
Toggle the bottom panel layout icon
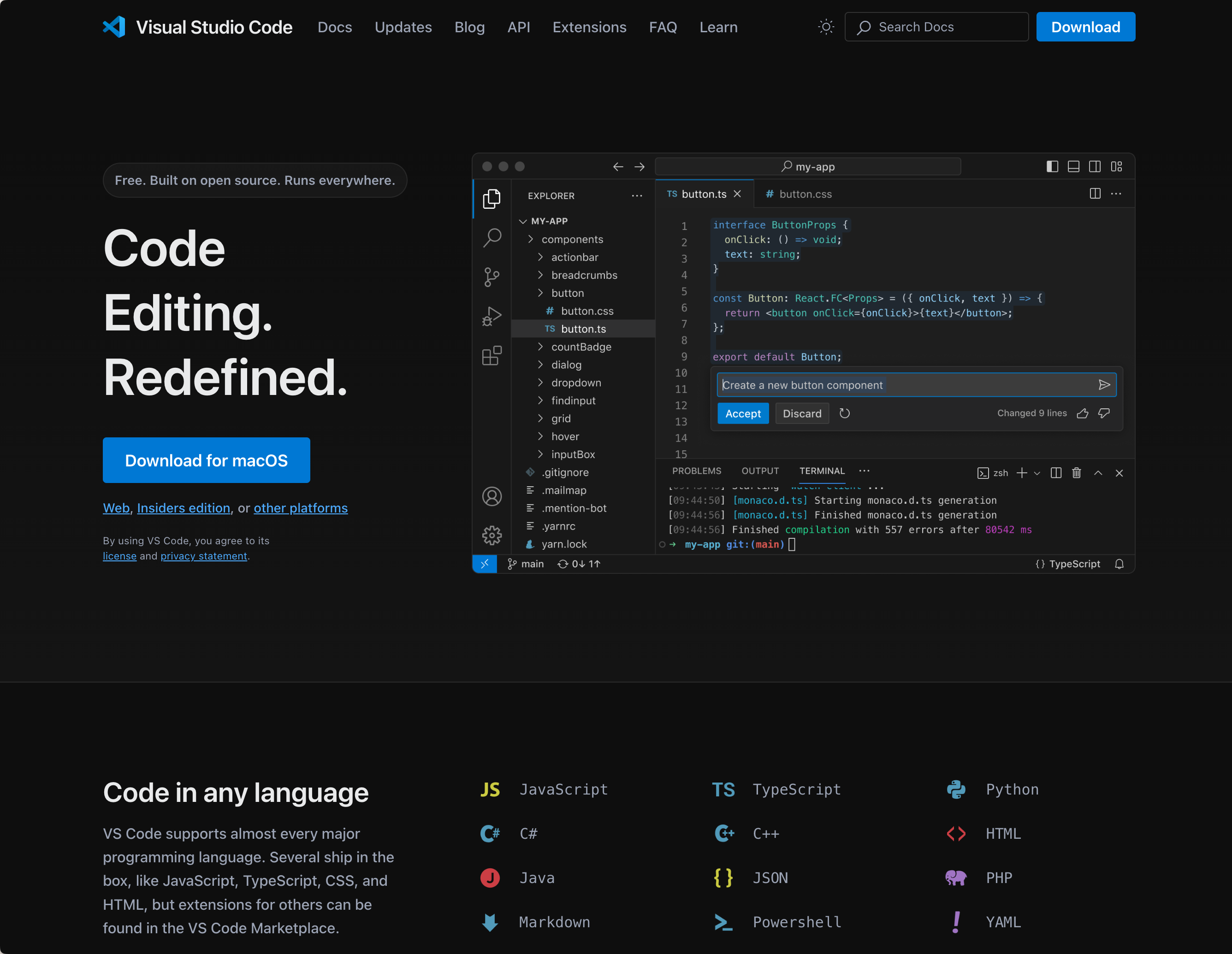tap(1073, 166)
